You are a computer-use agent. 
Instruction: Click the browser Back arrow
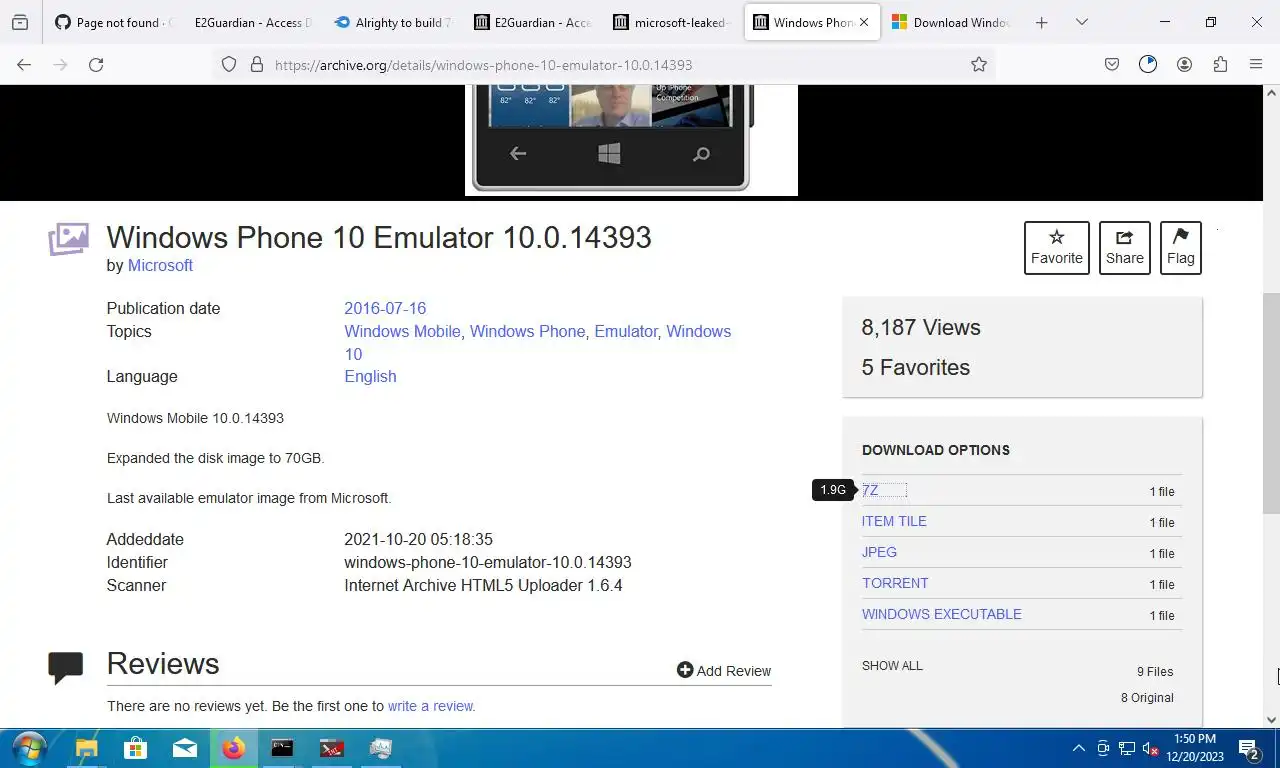click(24, 64)
